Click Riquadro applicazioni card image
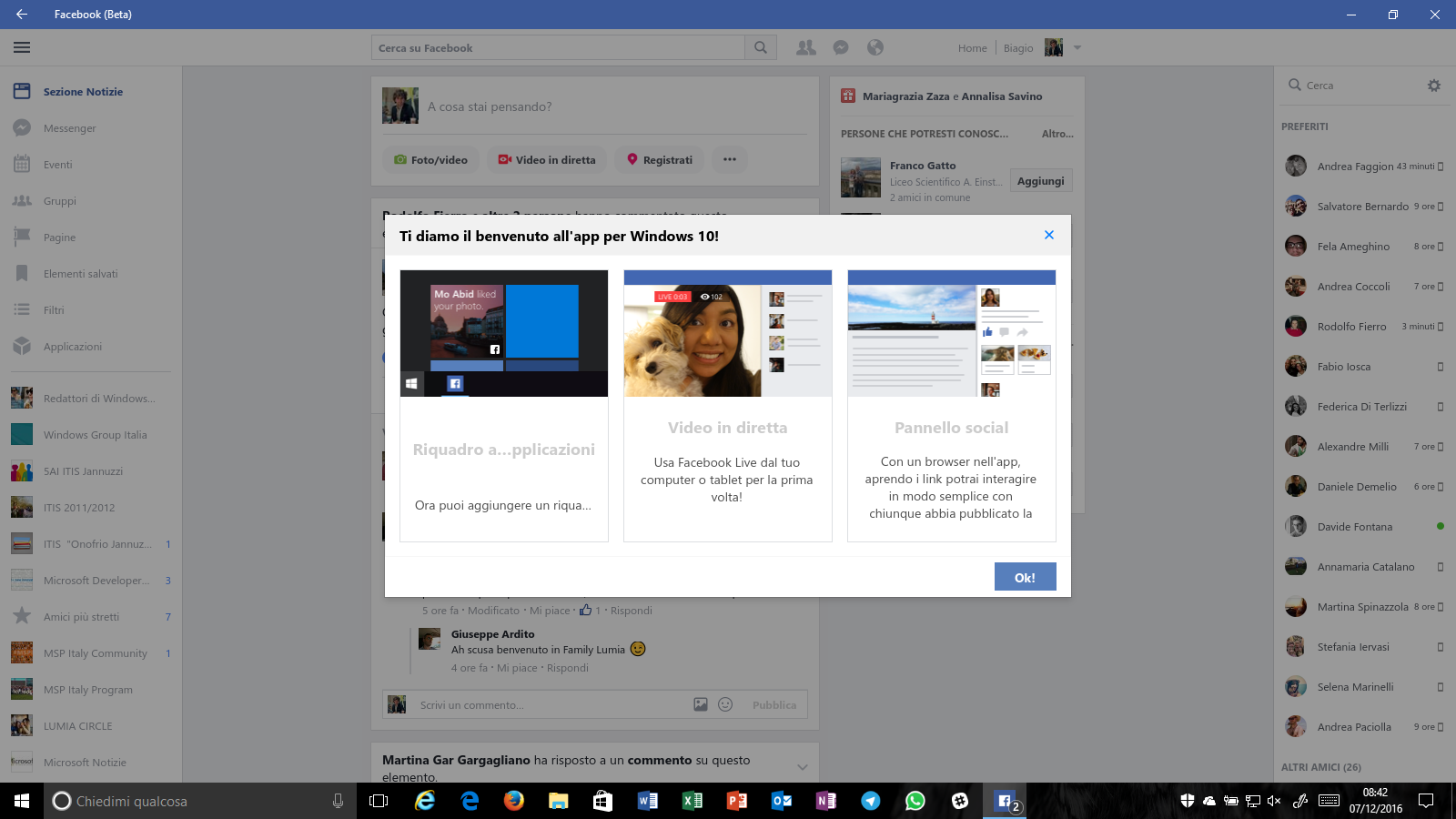 pyautogui.click(x=504, y=333)
